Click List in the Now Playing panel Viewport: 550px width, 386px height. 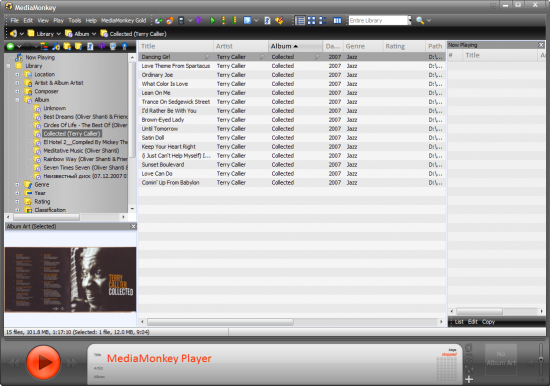[459, 322]
